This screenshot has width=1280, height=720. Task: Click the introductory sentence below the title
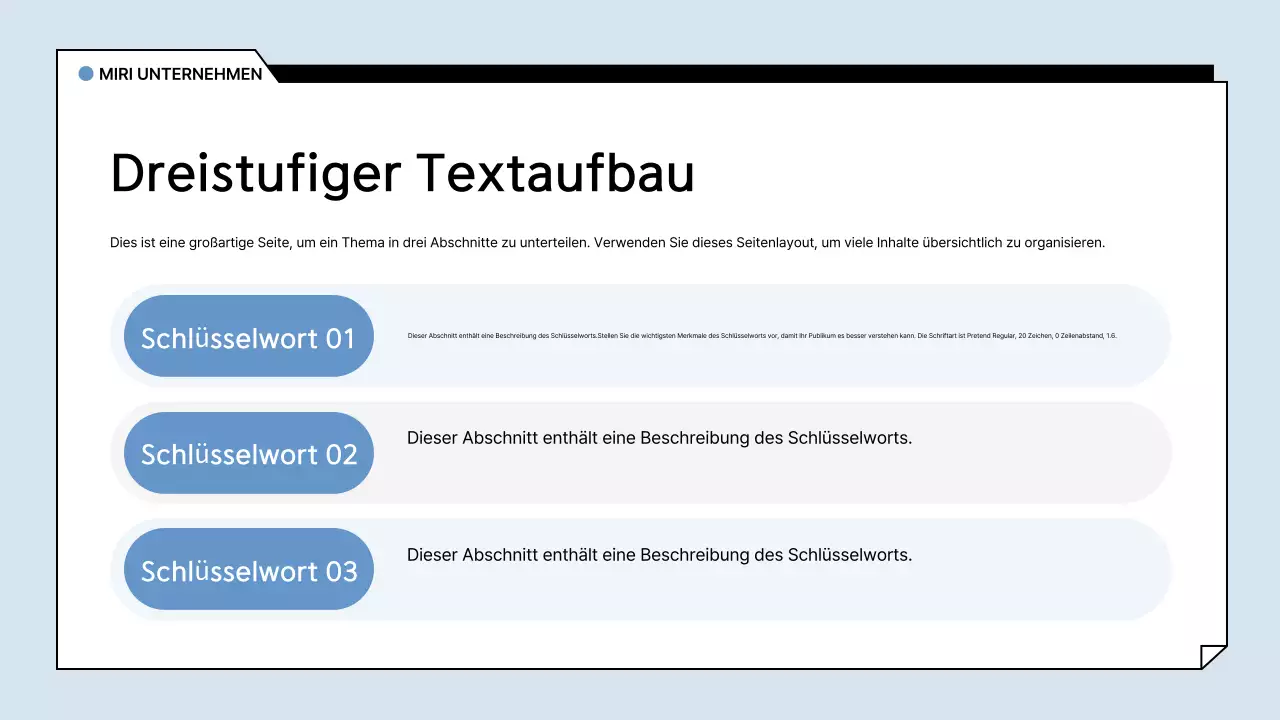click(x=607, y=242)
